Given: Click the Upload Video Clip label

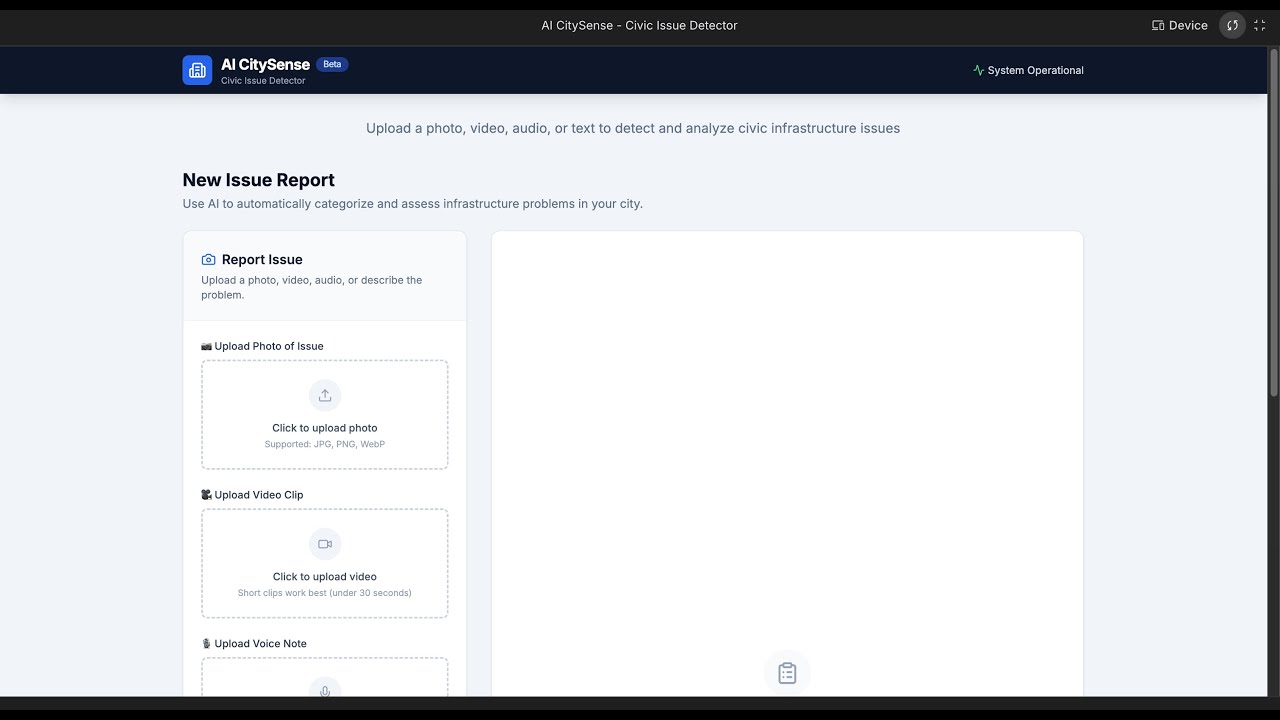Looking at the screenshot, I should [252, 495].
